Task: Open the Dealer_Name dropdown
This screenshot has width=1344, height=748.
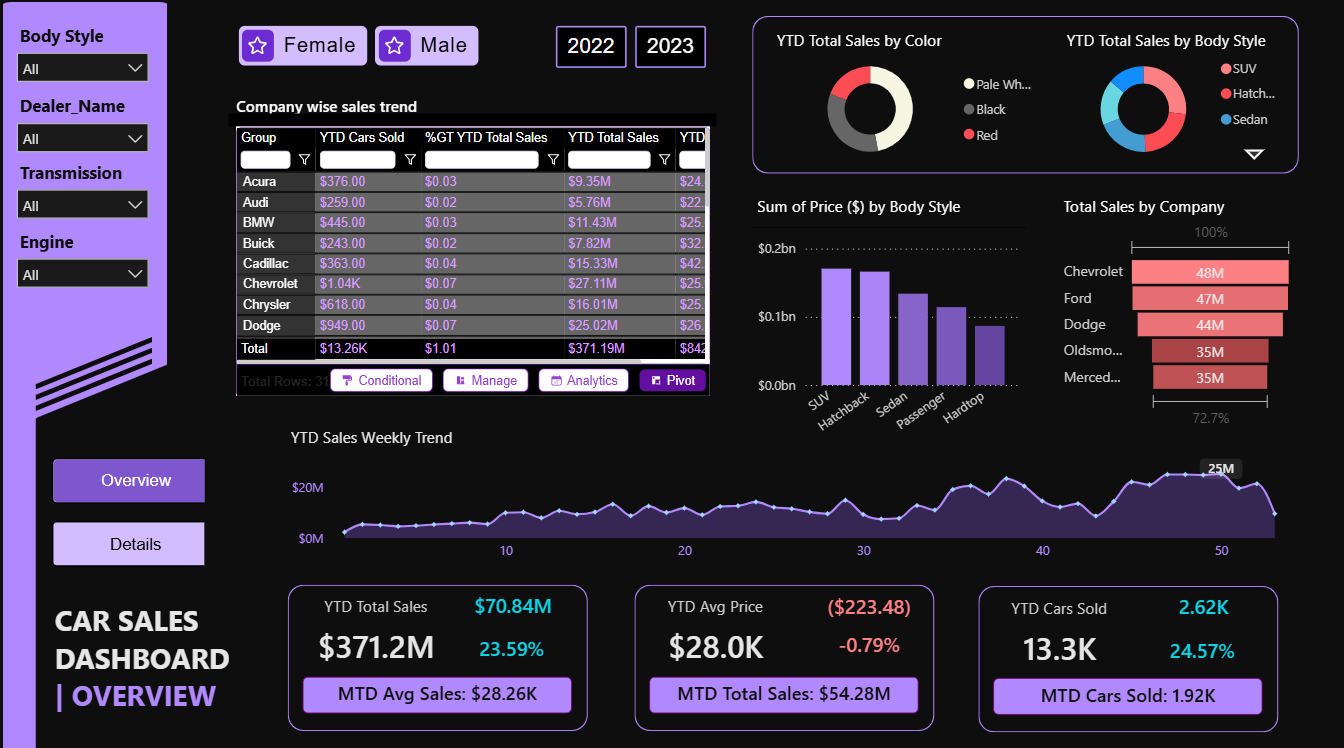Action: pyautogui.click(x=83, y=138)
